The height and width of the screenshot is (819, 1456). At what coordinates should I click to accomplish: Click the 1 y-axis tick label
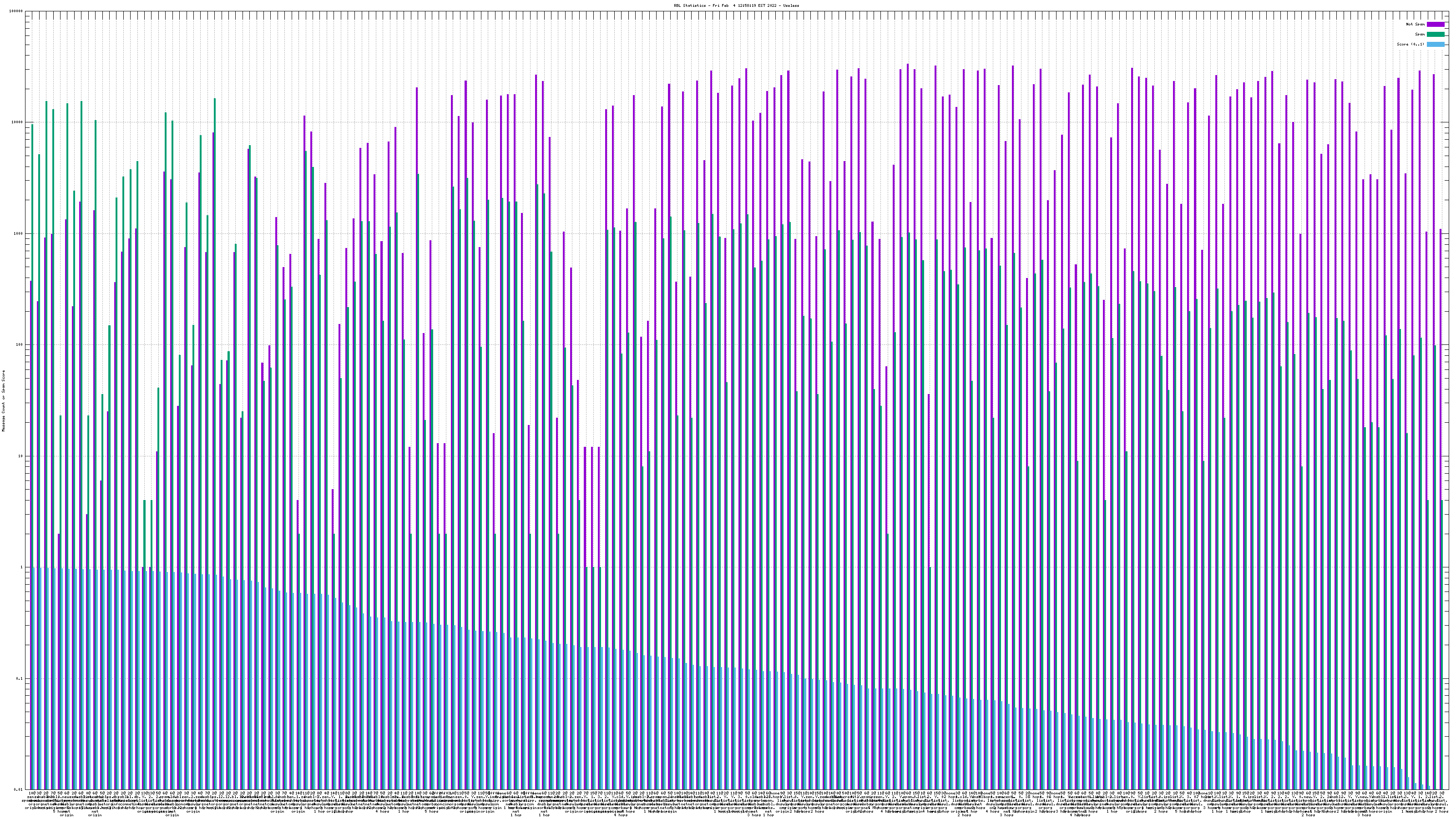[x=22, y=567]
